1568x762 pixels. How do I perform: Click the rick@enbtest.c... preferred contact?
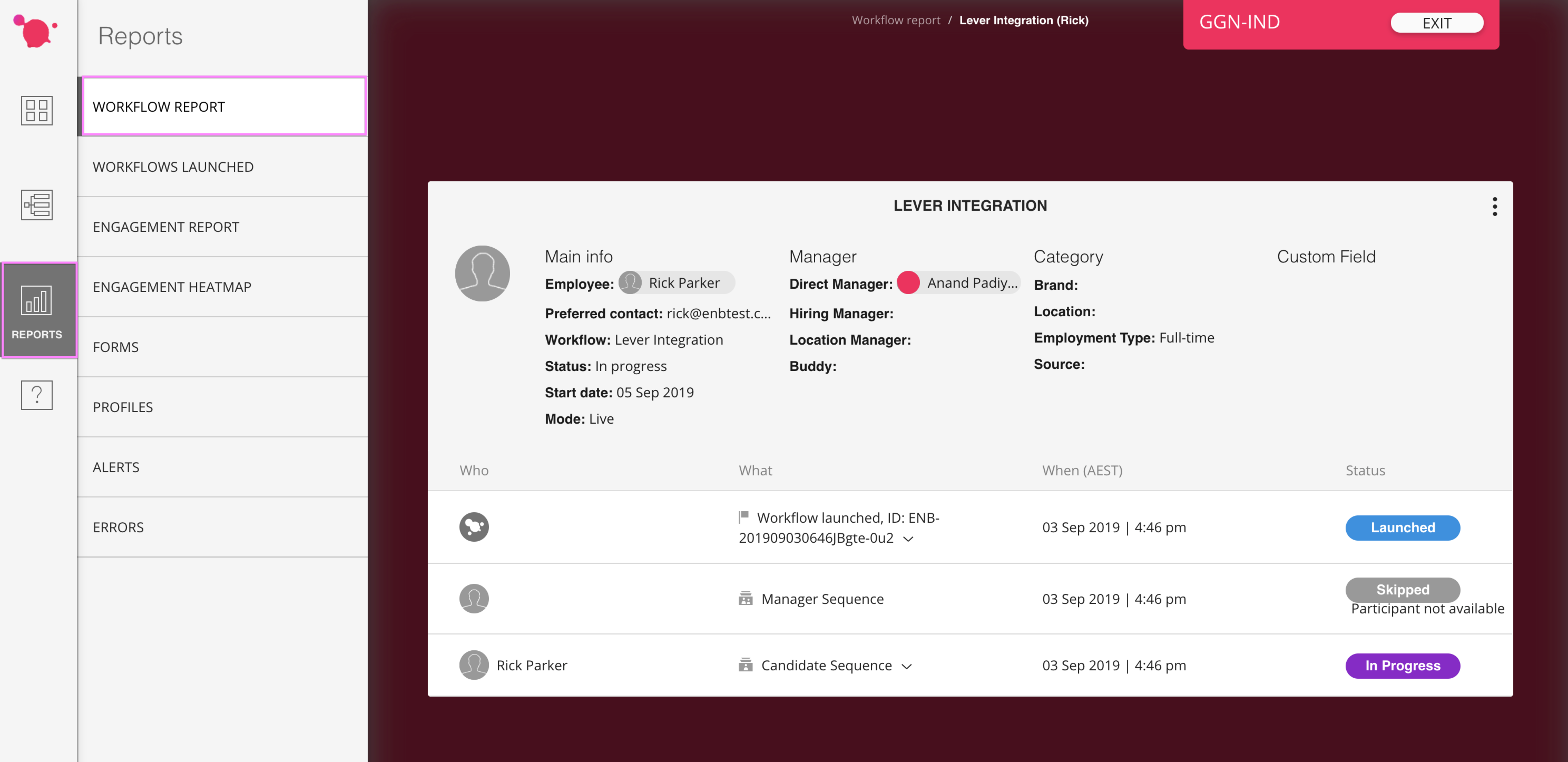pos(718,314)
